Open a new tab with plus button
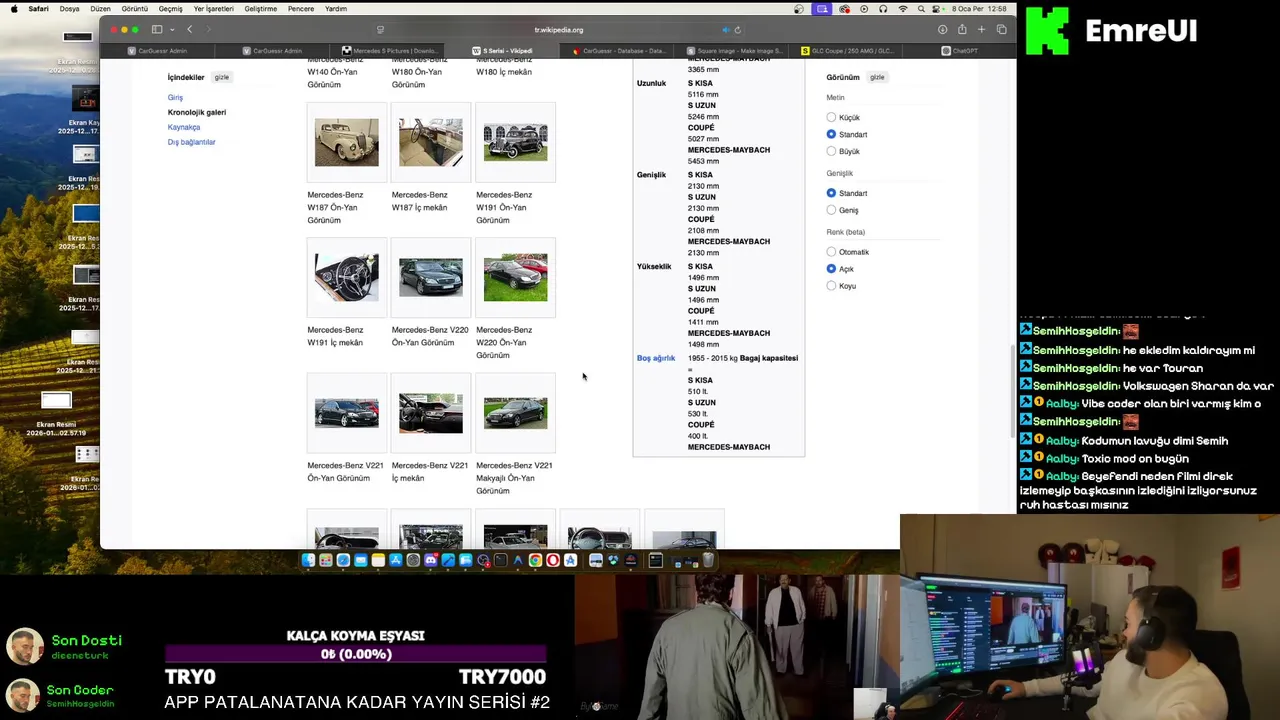 982,29
